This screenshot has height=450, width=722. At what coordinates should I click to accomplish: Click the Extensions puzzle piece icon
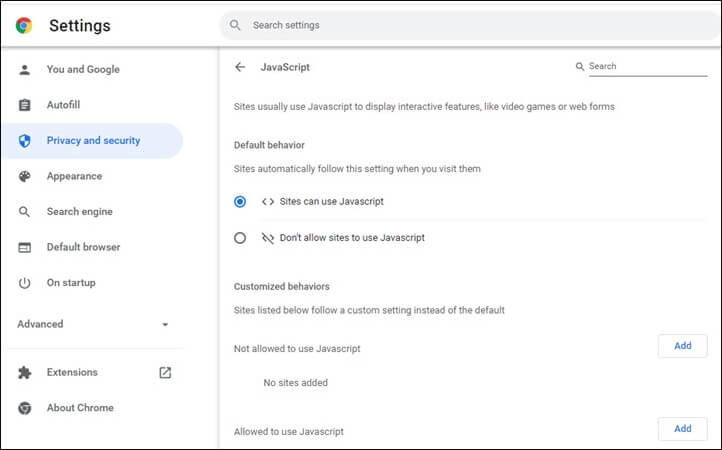(25, 372)
